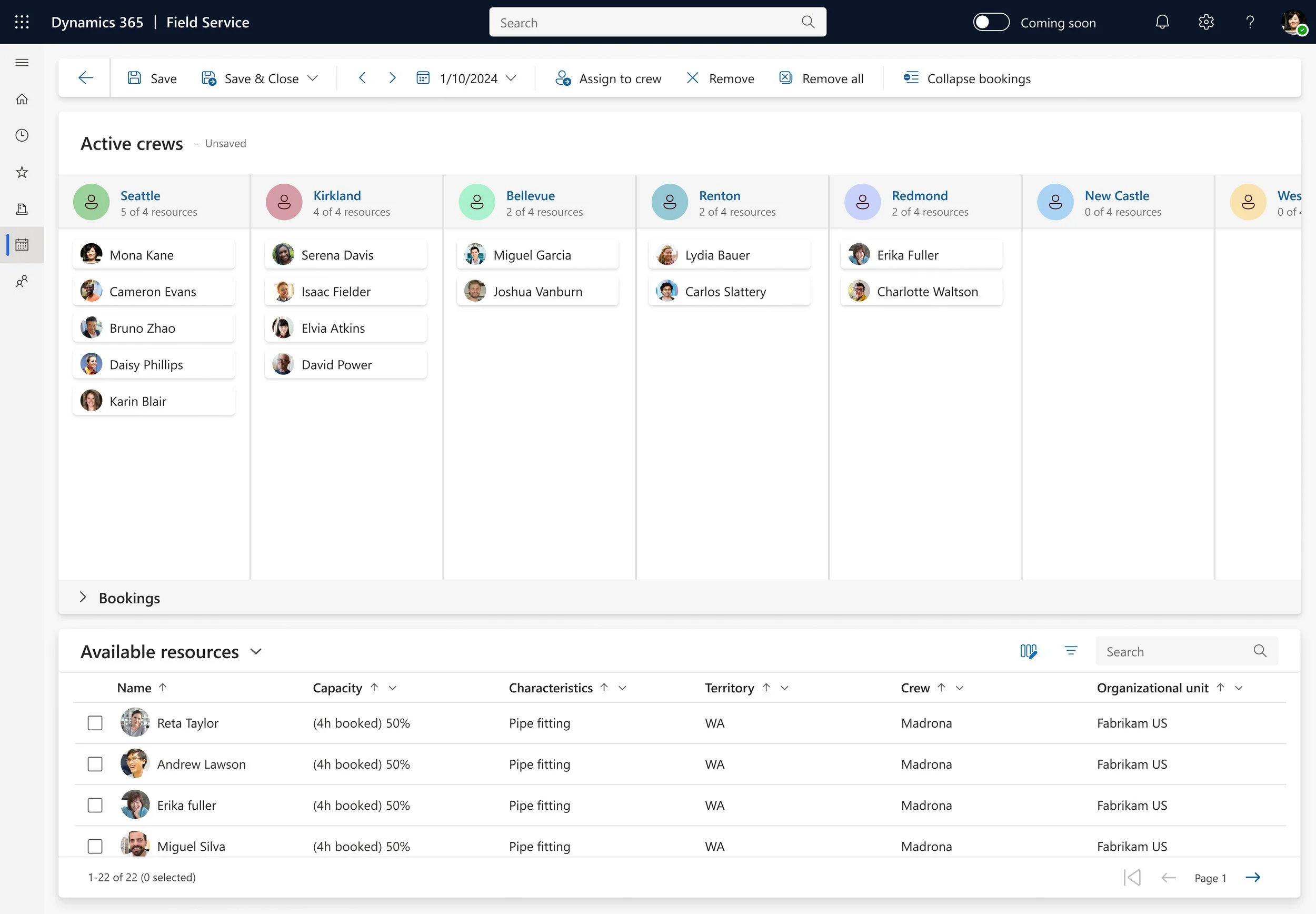The width and height of the screenshot is (1316, 914).
Task: Click Collapse bookings command
Action: pyautogui.click(x=967, y=78)
